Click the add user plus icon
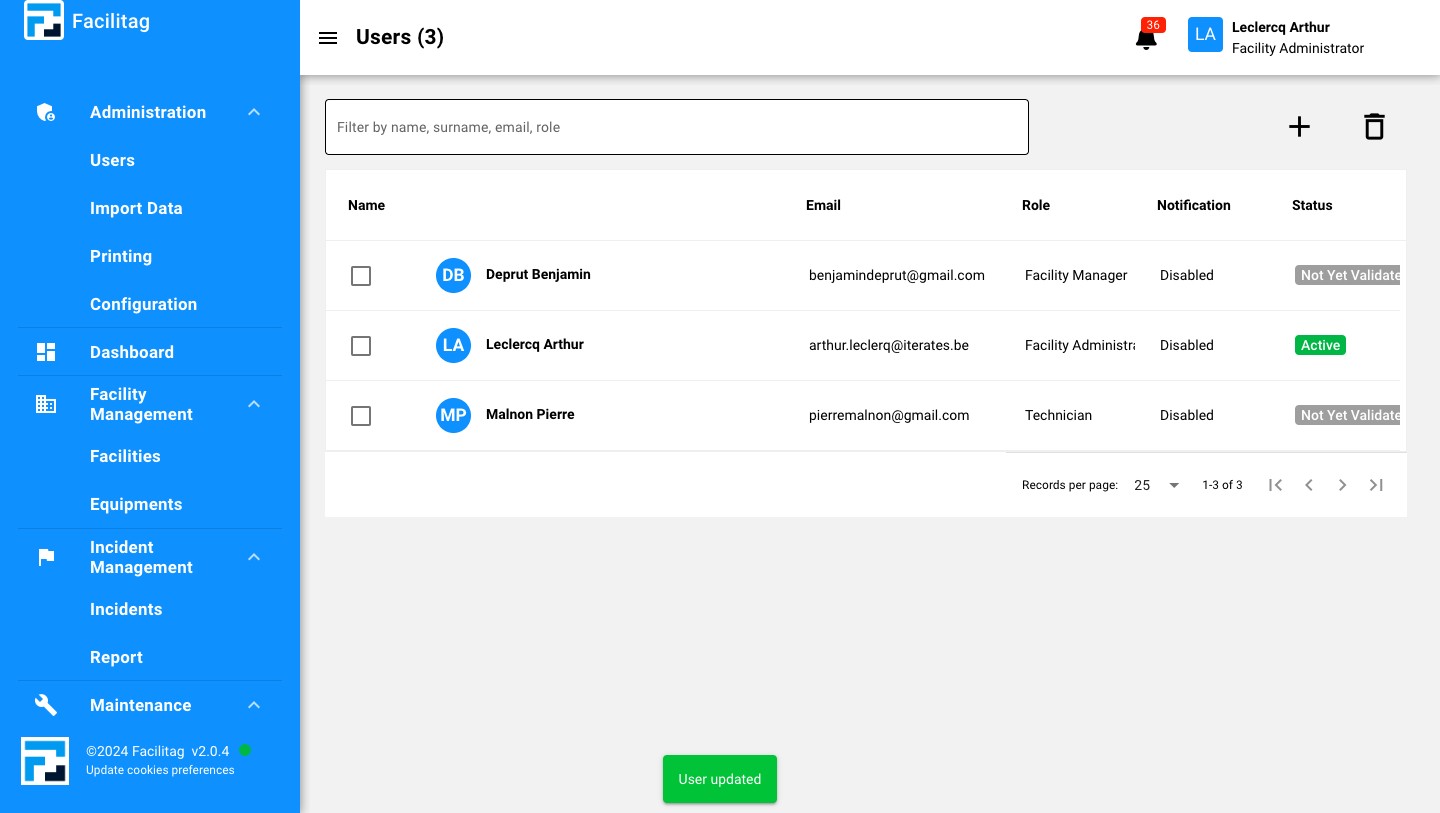This screenshot has height=813, width=1440. 1298,127
